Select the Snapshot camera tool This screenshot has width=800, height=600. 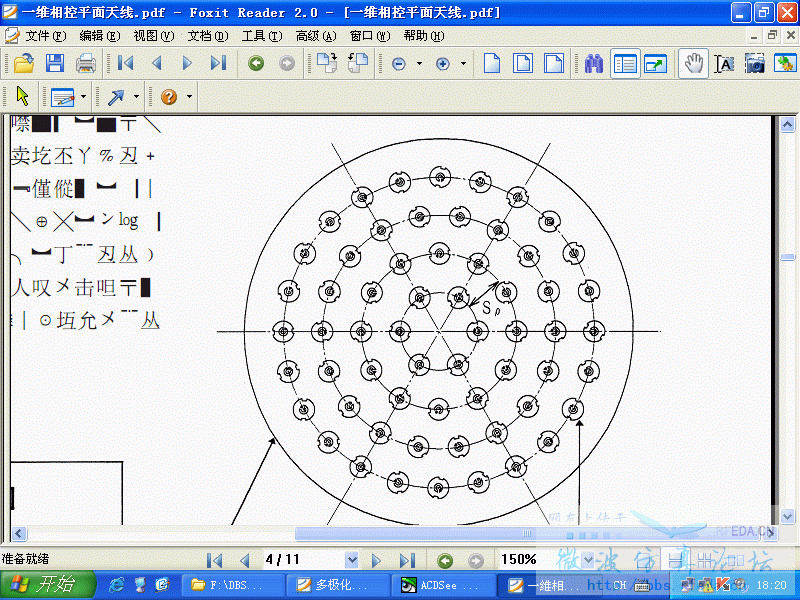(755, 64)
